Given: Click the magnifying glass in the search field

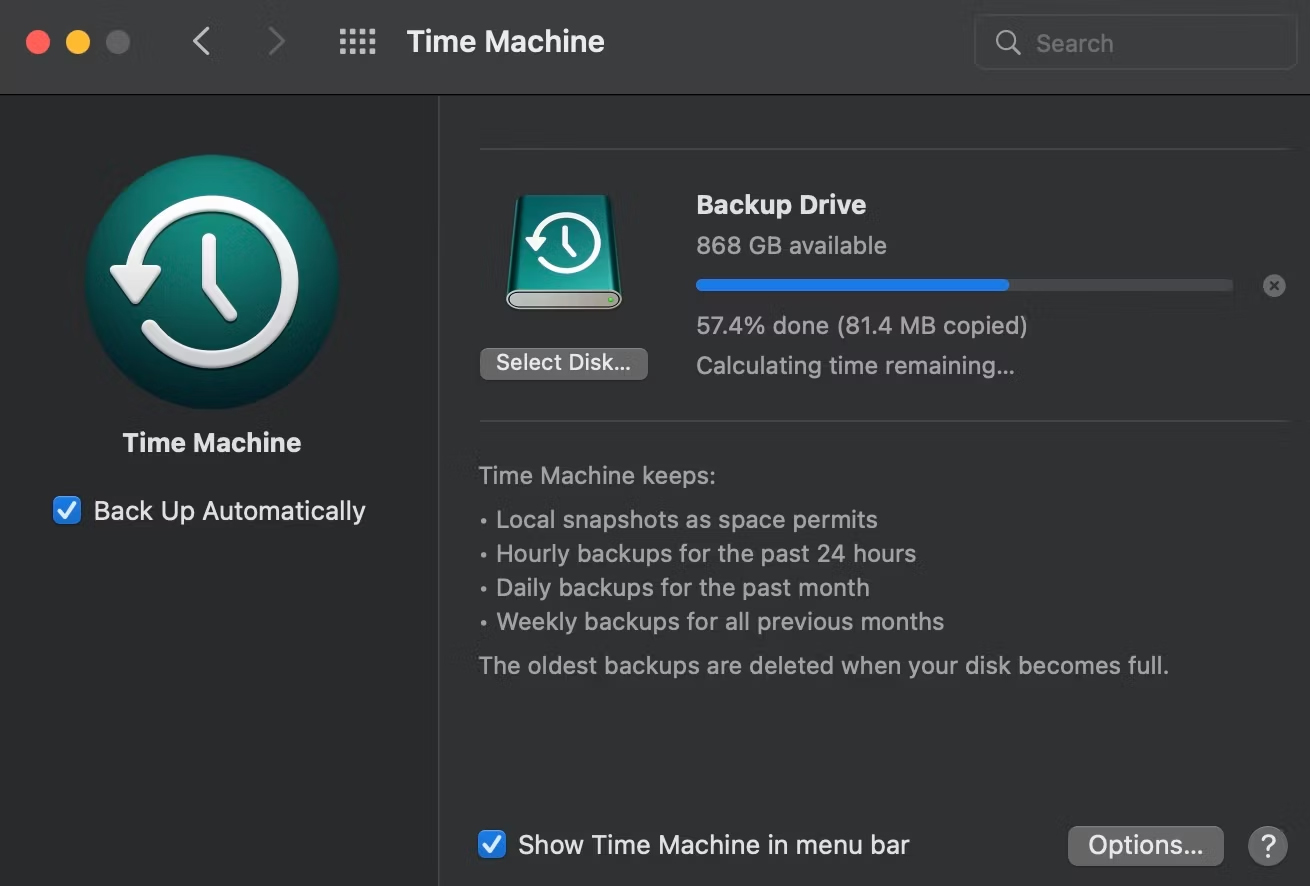Looking at the screenshot, I should pyautogui.click(x=1007, y=43).
